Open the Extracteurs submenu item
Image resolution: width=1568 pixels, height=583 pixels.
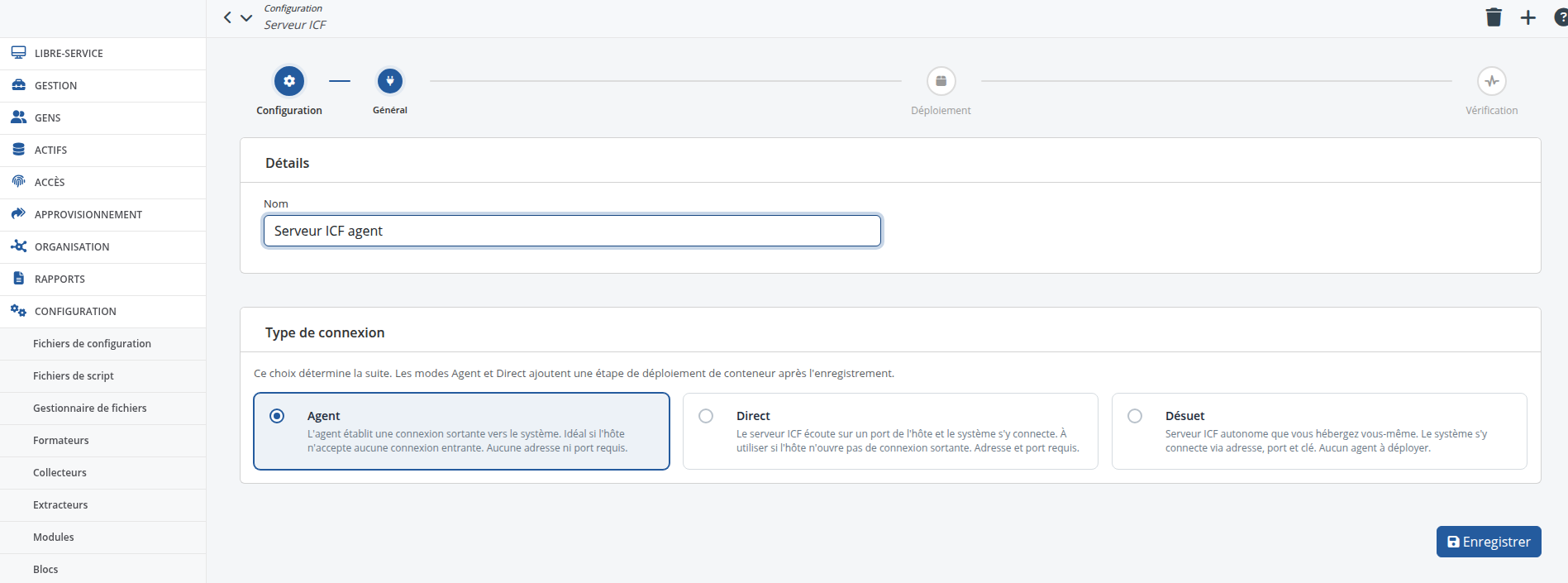click(x=103, y=504)
